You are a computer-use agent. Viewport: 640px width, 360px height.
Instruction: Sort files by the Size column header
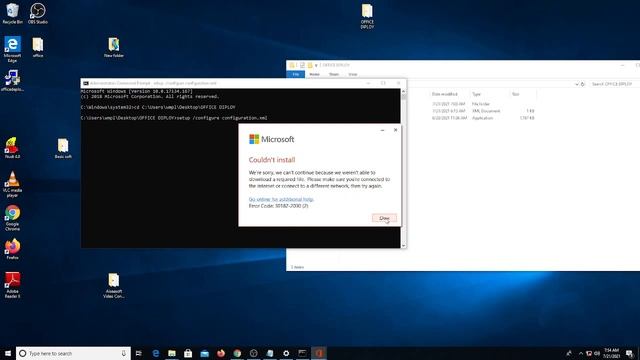point(516,94)
